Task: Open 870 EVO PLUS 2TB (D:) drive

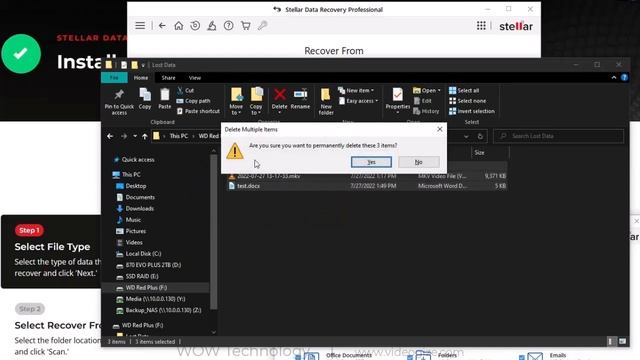Action: pos(153,265)
